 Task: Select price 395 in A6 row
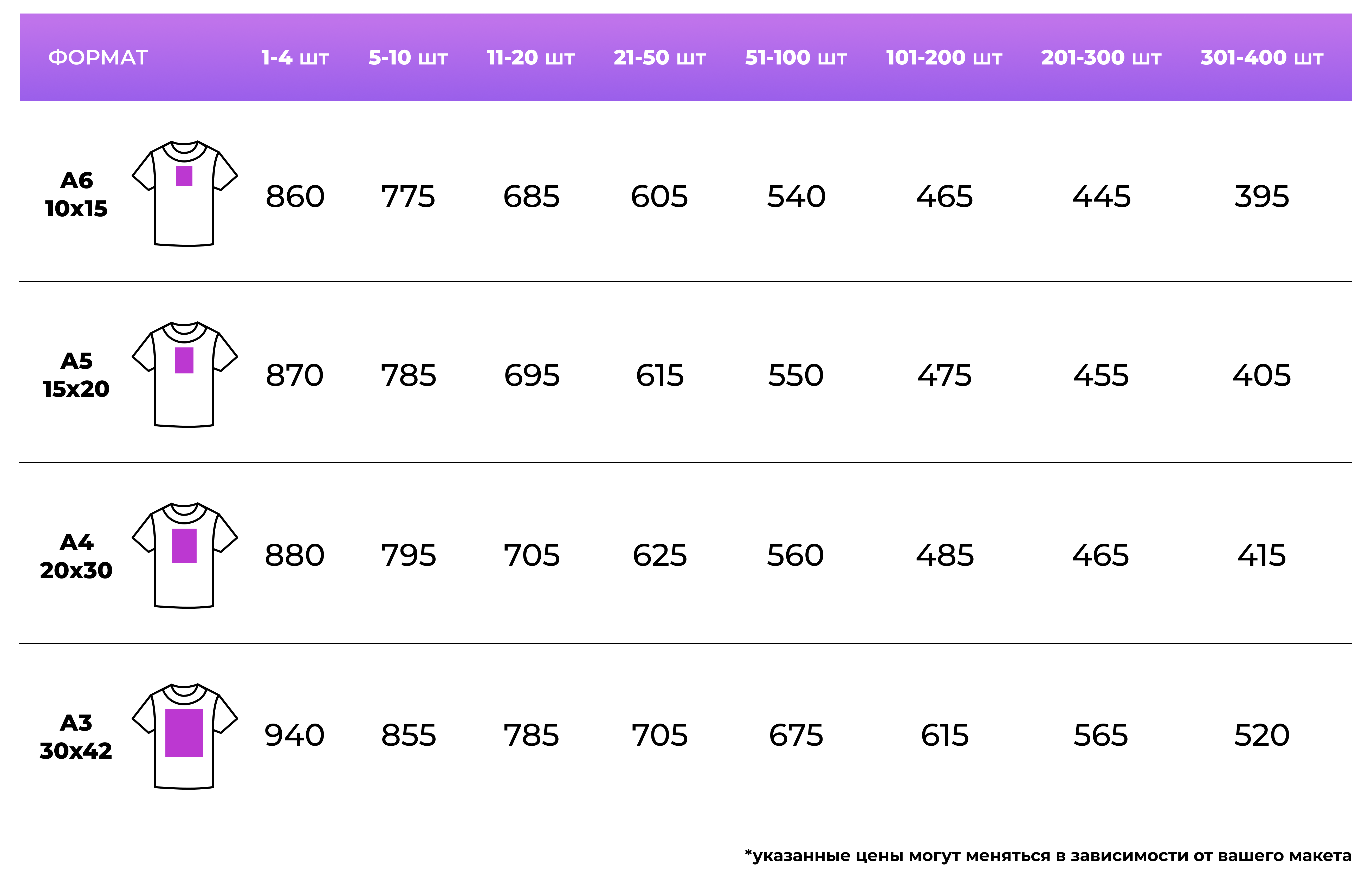click(x=1262, y=196)
